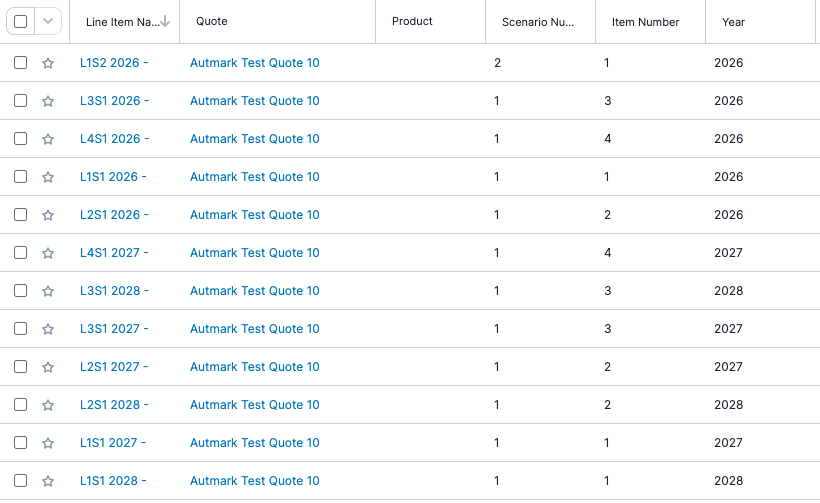The image size is (820, 503).
Task: Toggle star on L3S1 2028 row
Action: pos(48,291)
